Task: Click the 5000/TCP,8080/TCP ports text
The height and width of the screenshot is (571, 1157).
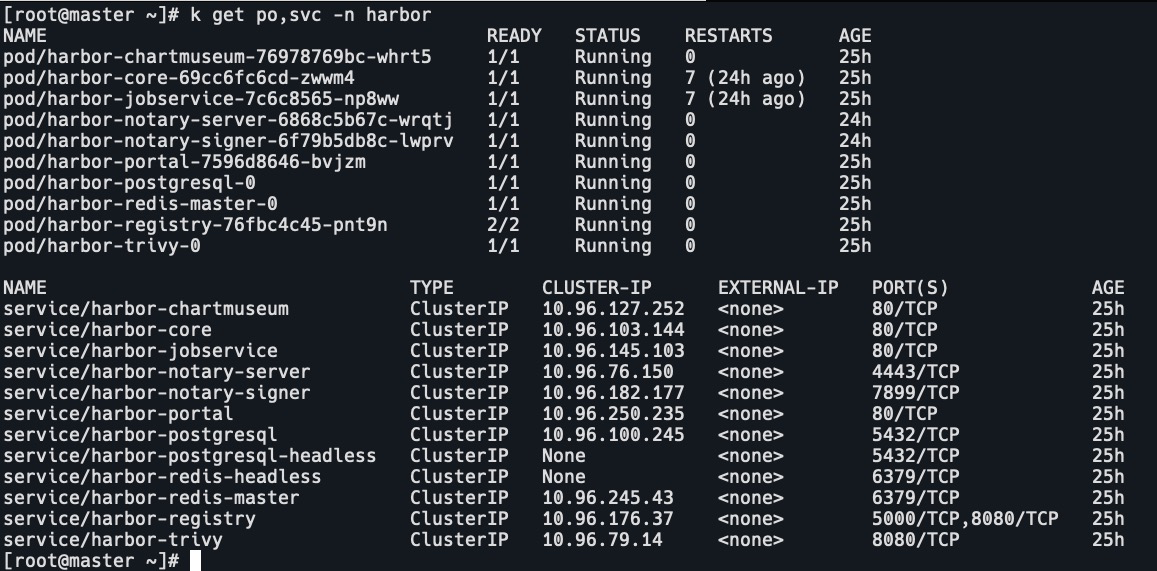Action: (965, 519)
